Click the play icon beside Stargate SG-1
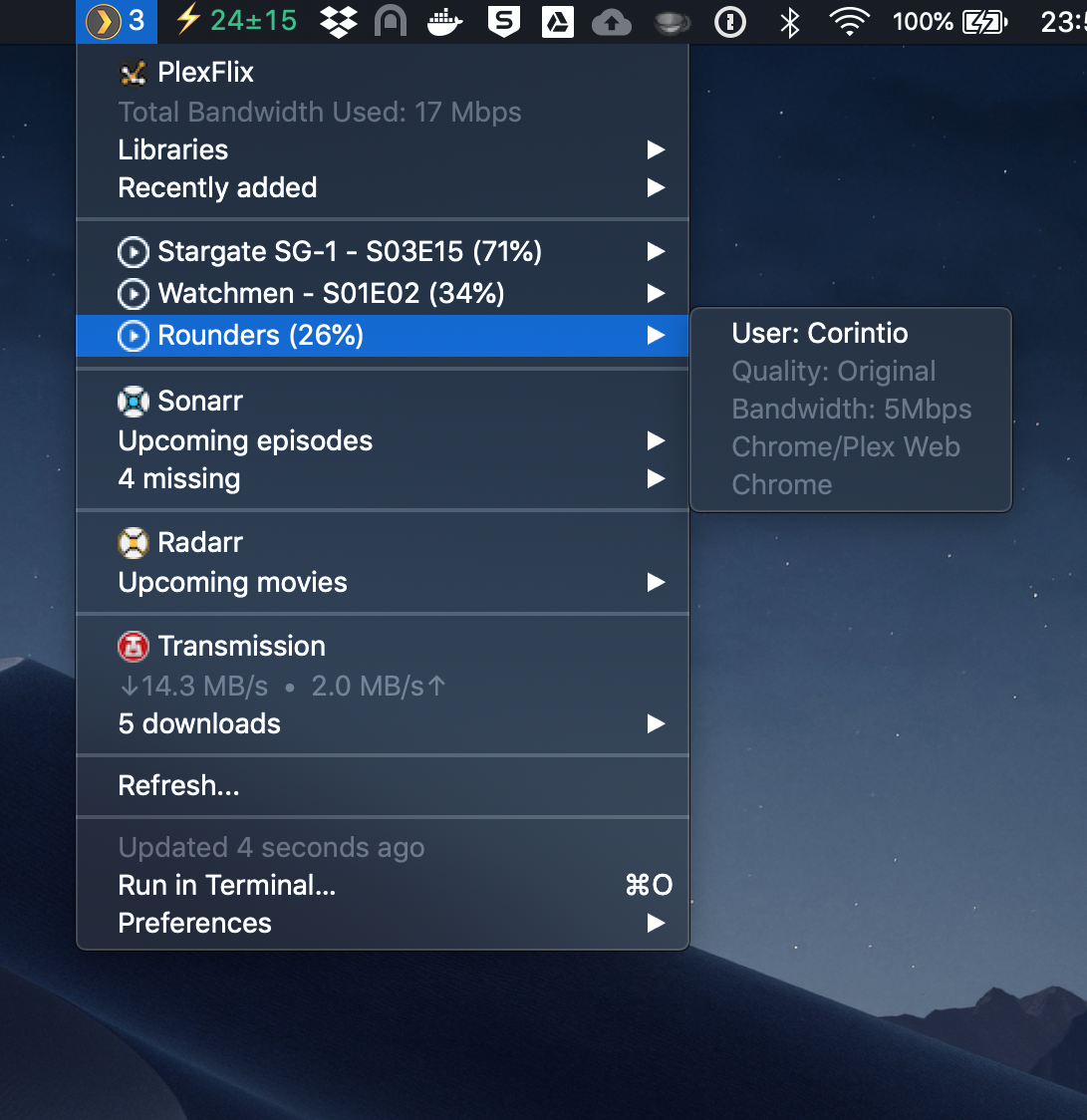The height and width of the screenshot is (1120, 1087). [134, 252]
